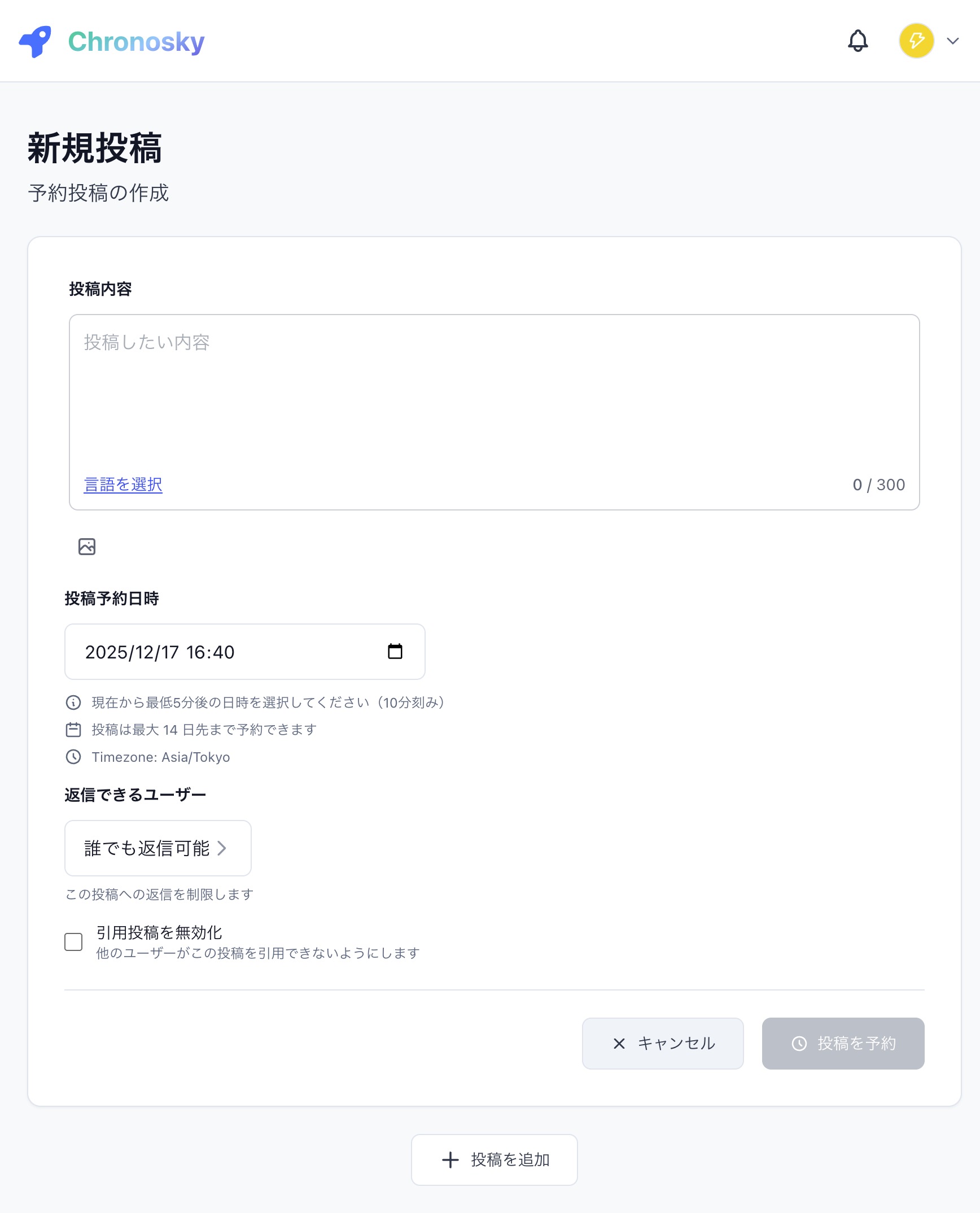Screen dimensions: 980x1213
Task: Click the add image icon
Action: 87,547
